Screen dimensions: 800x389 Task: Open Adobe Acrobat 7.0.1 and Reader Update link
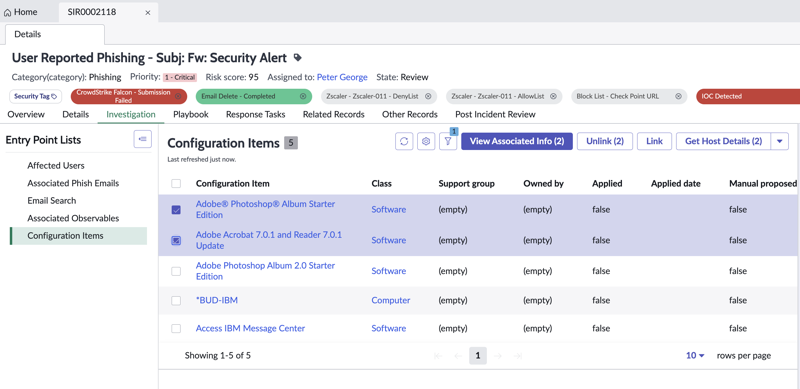[269, 240]
